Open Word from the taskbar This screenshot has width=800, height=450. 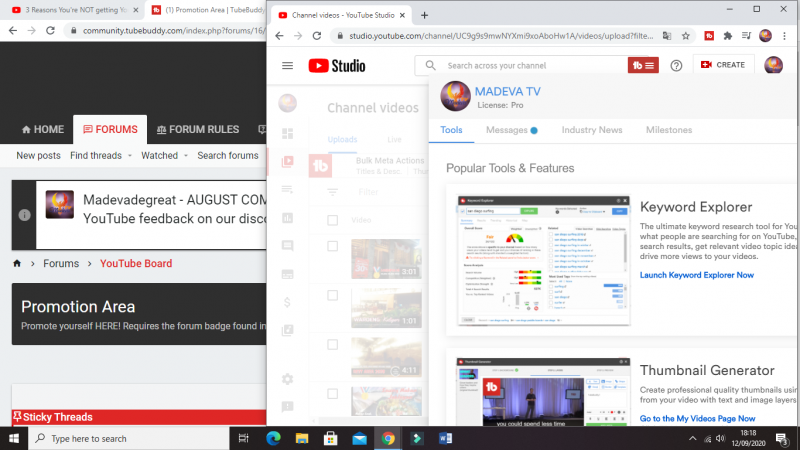coord(446,438)
